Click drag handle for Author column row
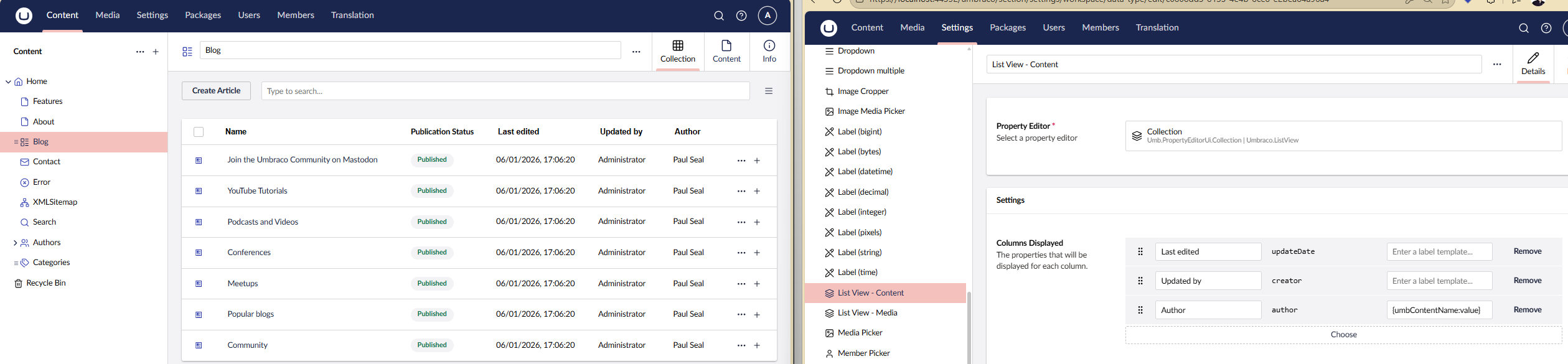The width and height of the screenshot is (1568, 364). pyautogui.click(x=1140, y=310)
